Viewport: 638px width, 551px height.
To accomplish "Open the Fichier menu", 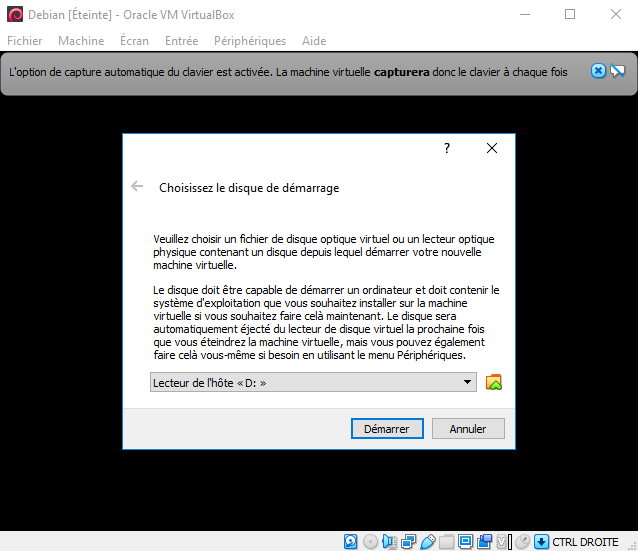I will pos(25,41).
